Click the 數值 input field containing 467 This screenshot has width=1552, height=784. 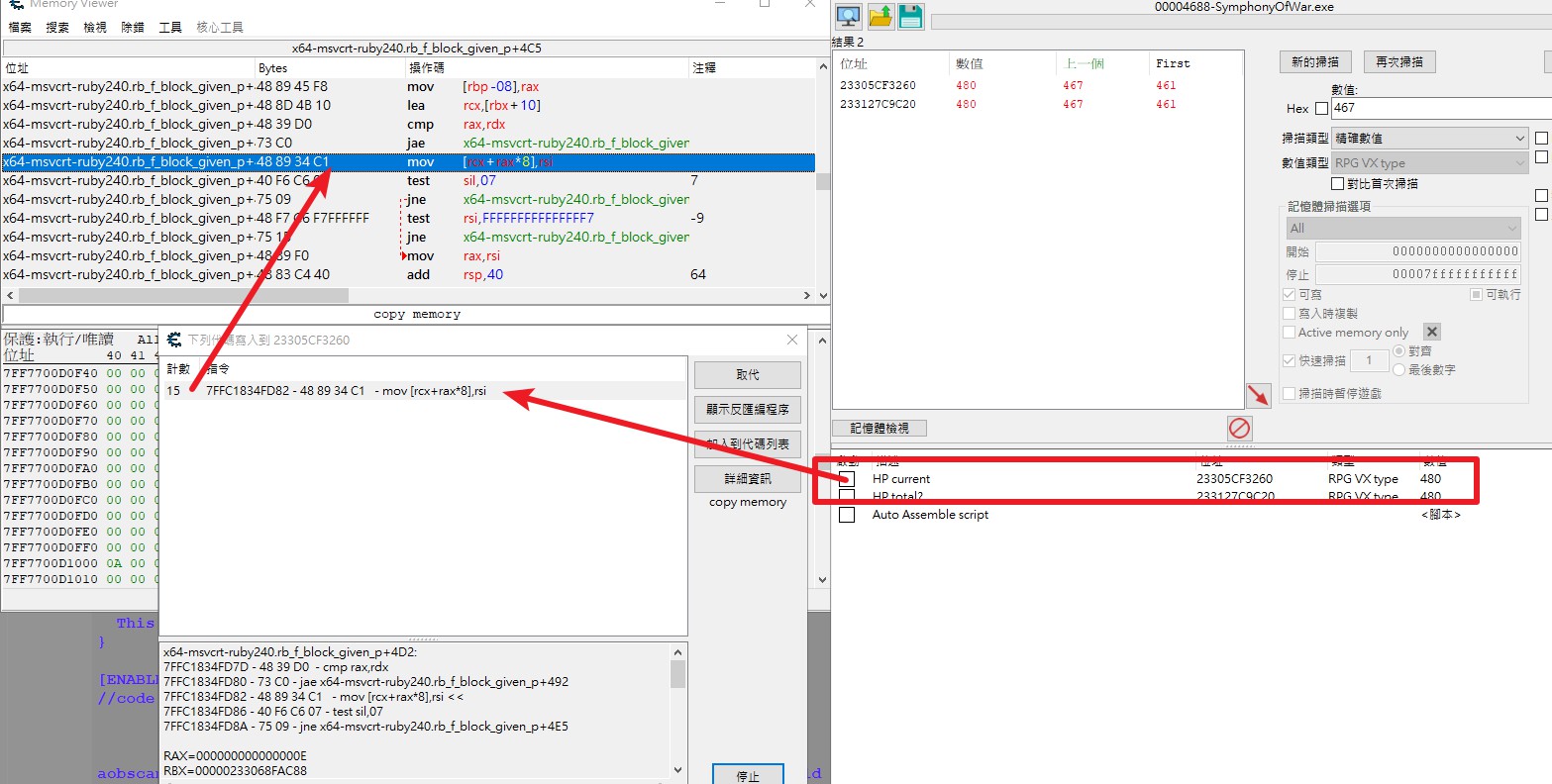coord(1436,108)
